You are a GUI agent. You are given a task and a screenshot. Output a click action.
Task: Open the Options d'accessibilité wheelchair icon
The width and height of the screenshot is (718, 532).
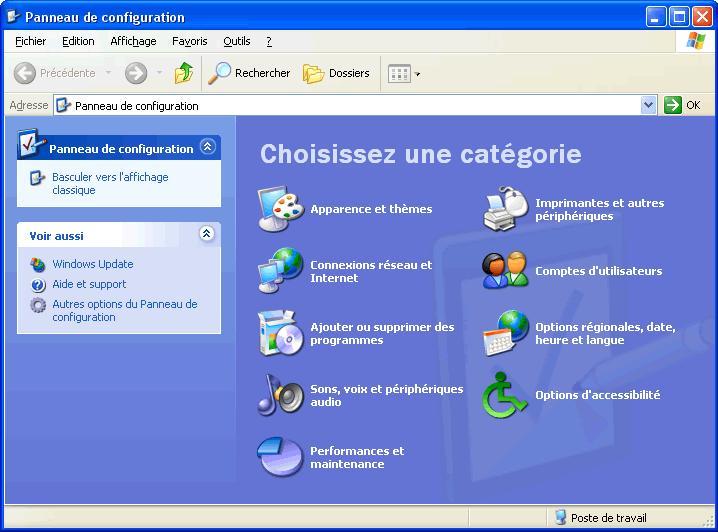coord(505,395)
